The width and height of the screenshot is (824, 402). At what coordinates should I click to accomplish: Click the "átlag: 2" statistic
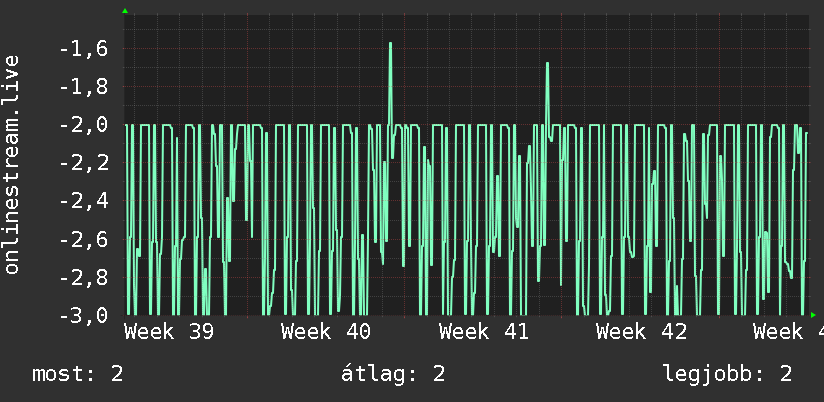(393, 374)
